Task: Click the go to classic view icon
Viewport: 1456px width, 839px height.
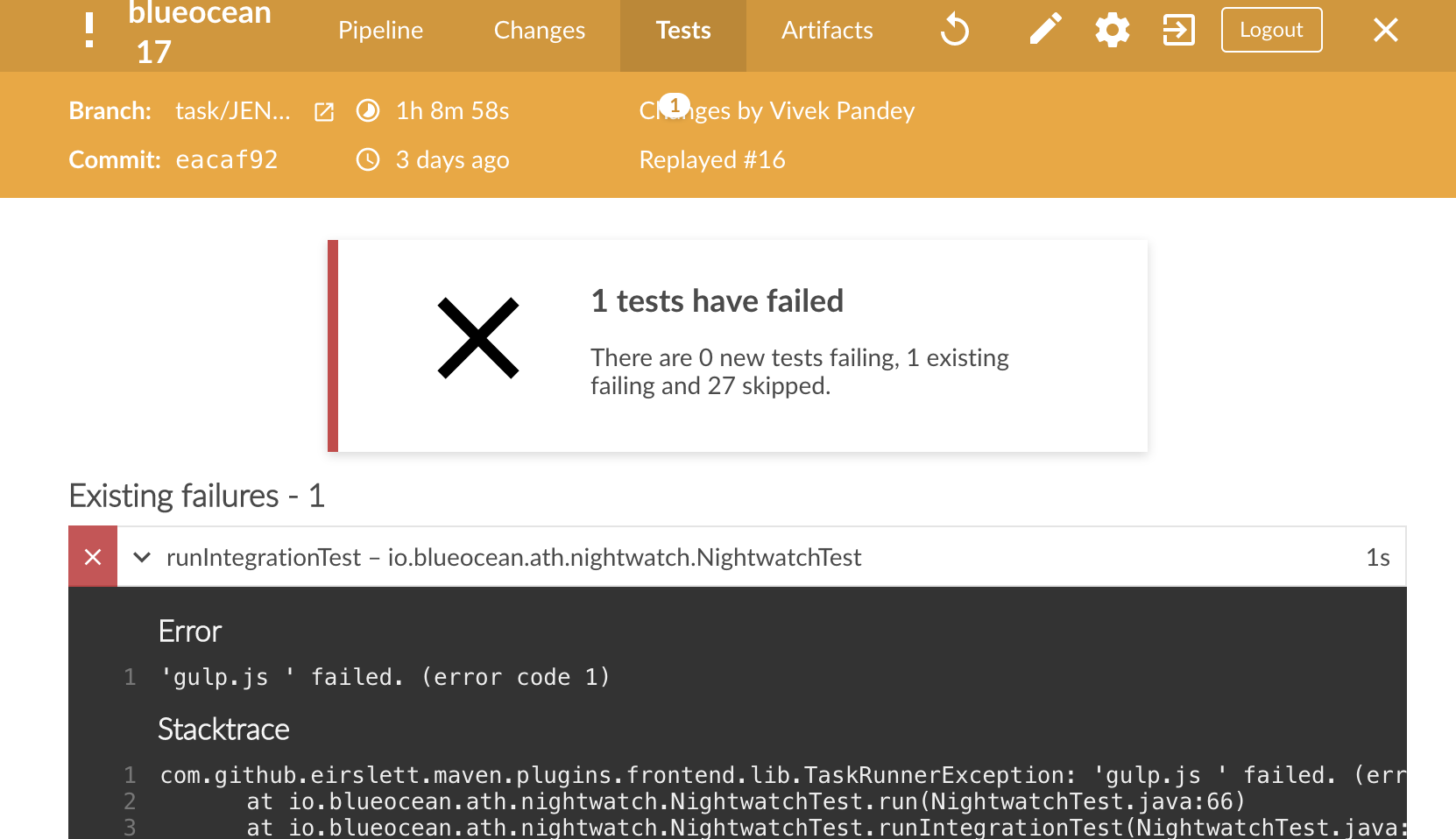Action: point(1178,31)
